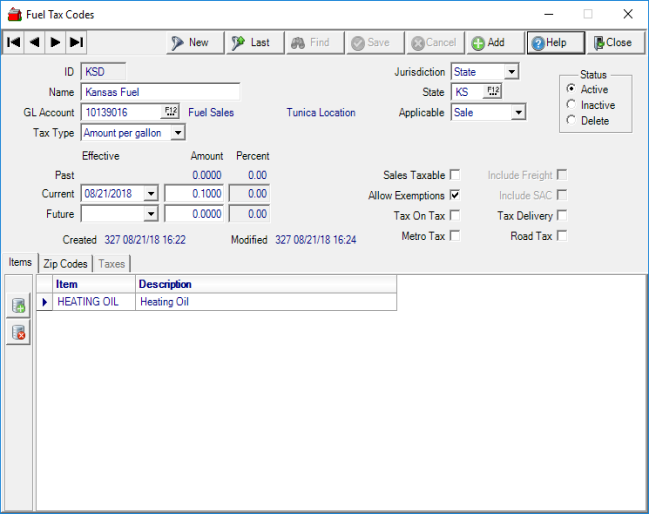
Task: Select the Inactive status radio button
Action: (571, 105)
